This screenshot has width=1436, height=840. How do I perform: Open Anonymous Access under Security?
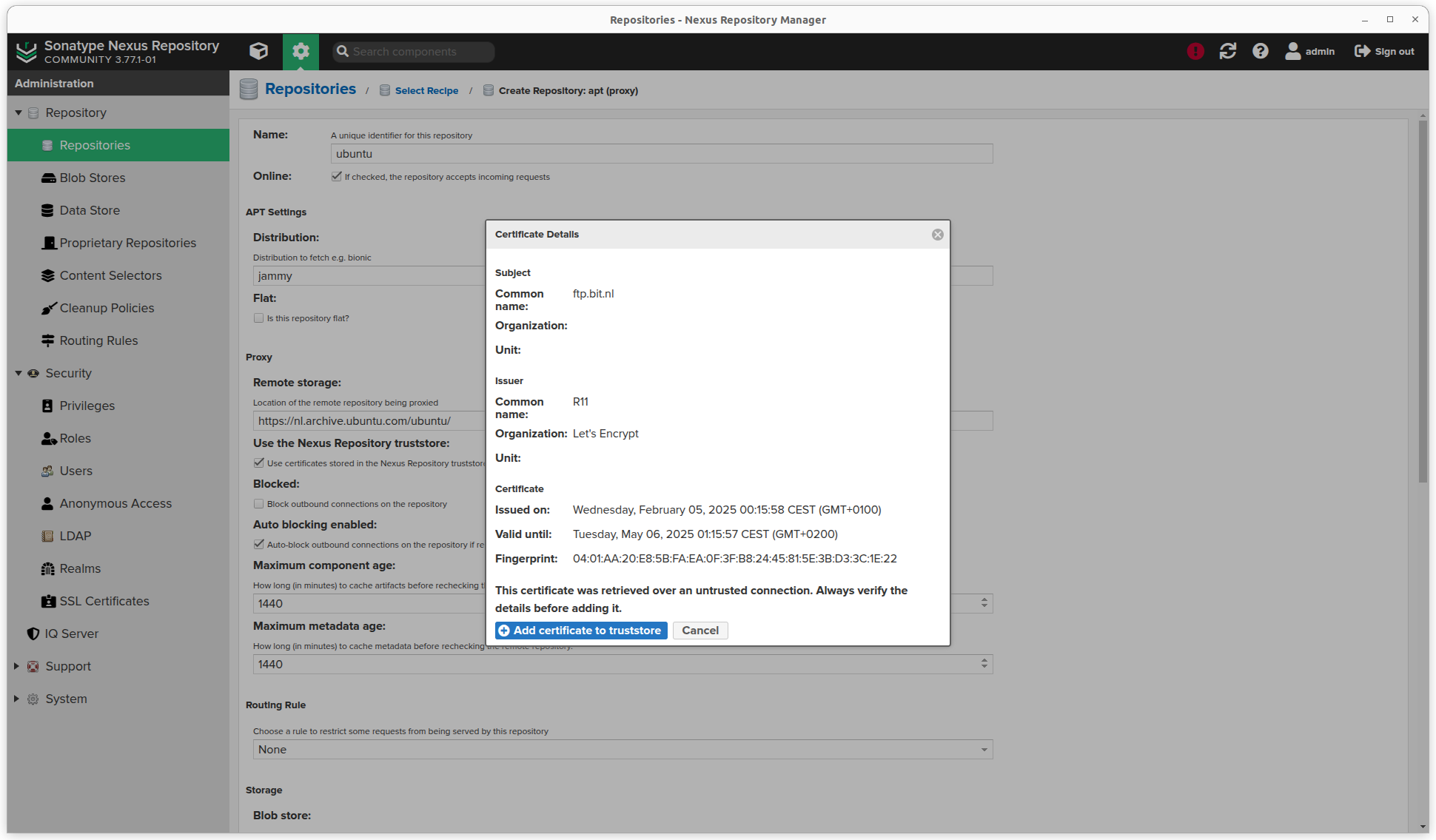coord(118,503)
